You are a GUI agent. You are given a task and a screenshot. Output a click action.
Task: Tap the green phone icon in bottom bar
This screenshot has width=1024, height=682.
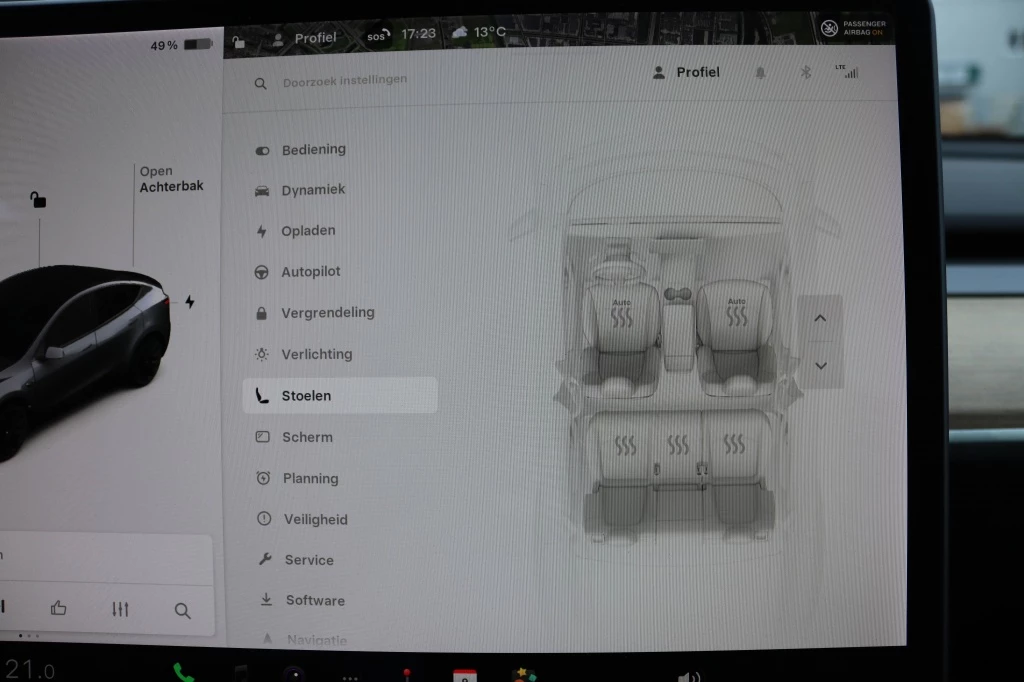(183, 671)
